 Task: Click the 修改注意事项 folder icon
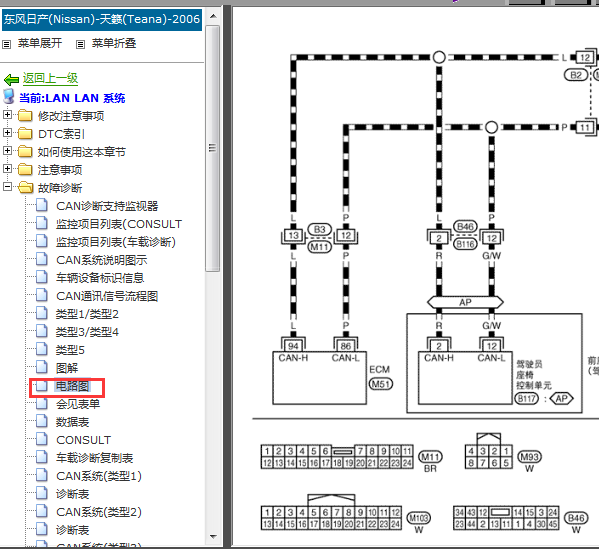[x=25, y=115]
